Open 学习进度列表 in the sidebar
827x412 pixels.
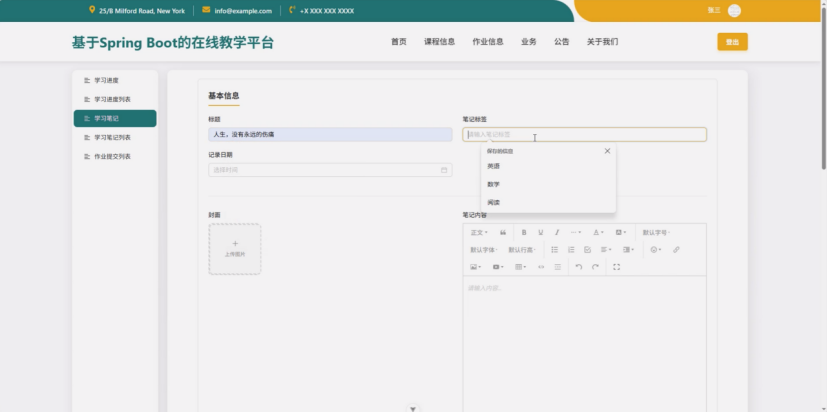point(115,100)
